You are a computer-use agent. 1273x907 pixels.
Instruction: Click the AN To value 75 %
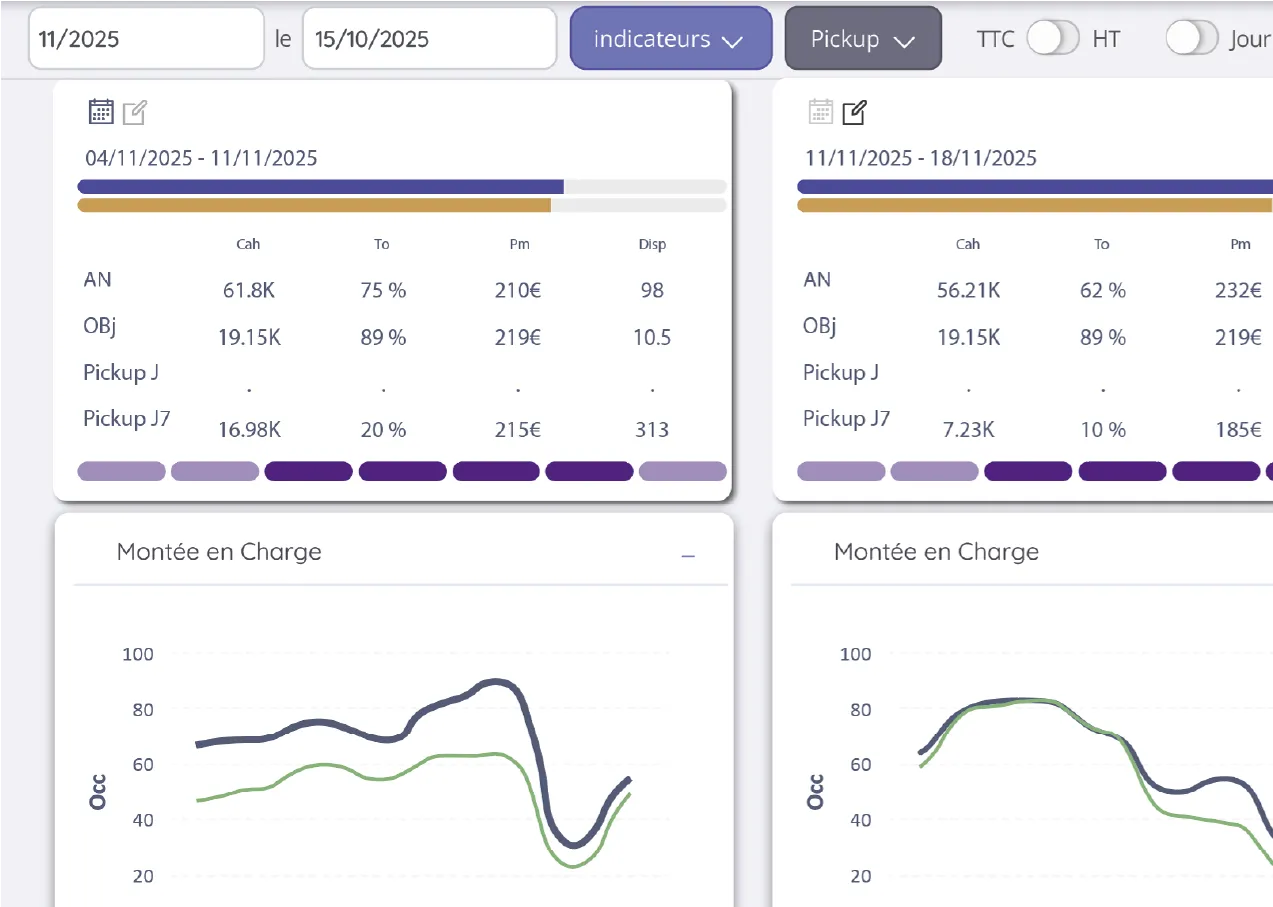click(383, 291)
